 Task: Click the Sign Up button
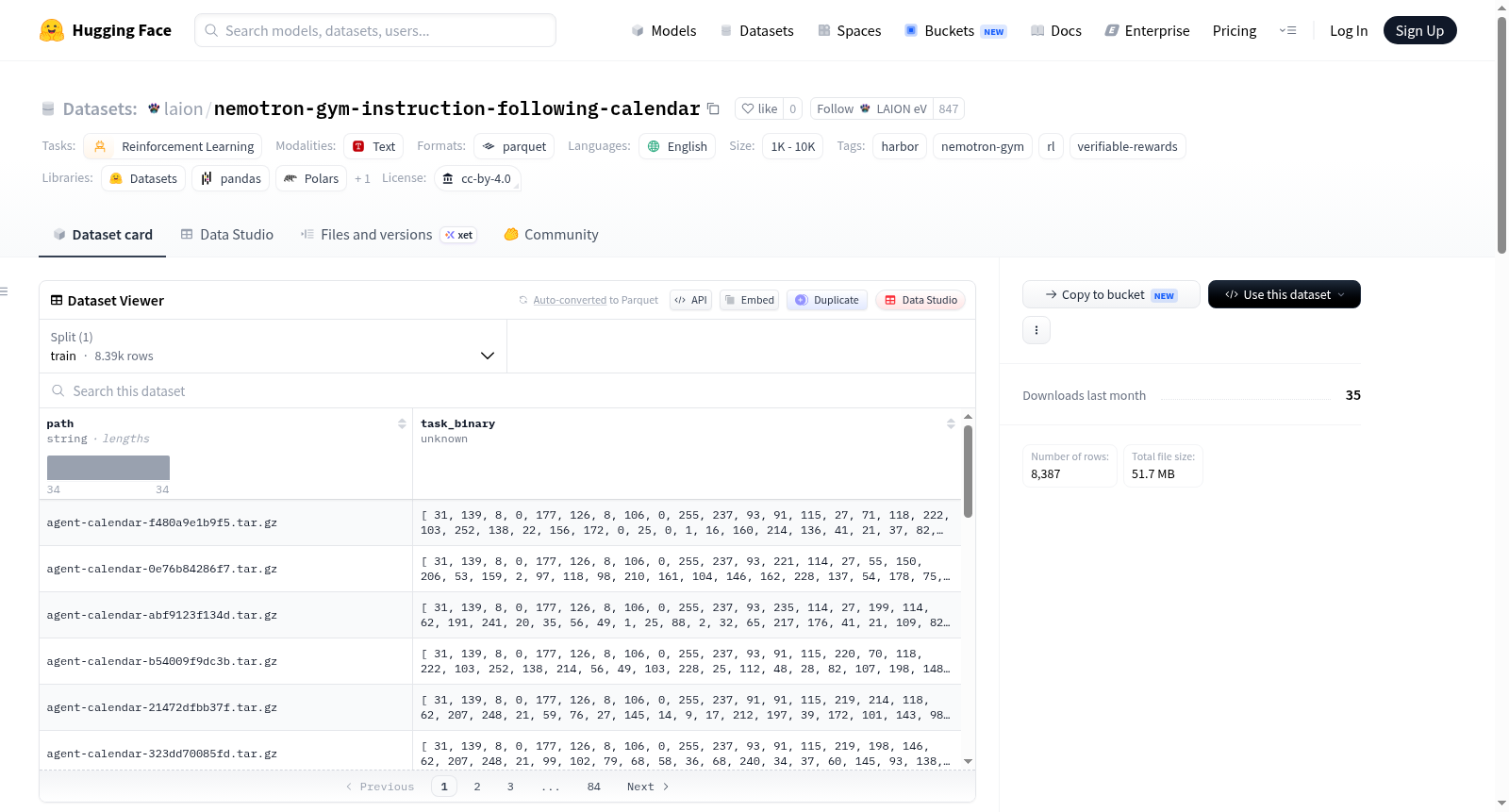coord(1419,30)
